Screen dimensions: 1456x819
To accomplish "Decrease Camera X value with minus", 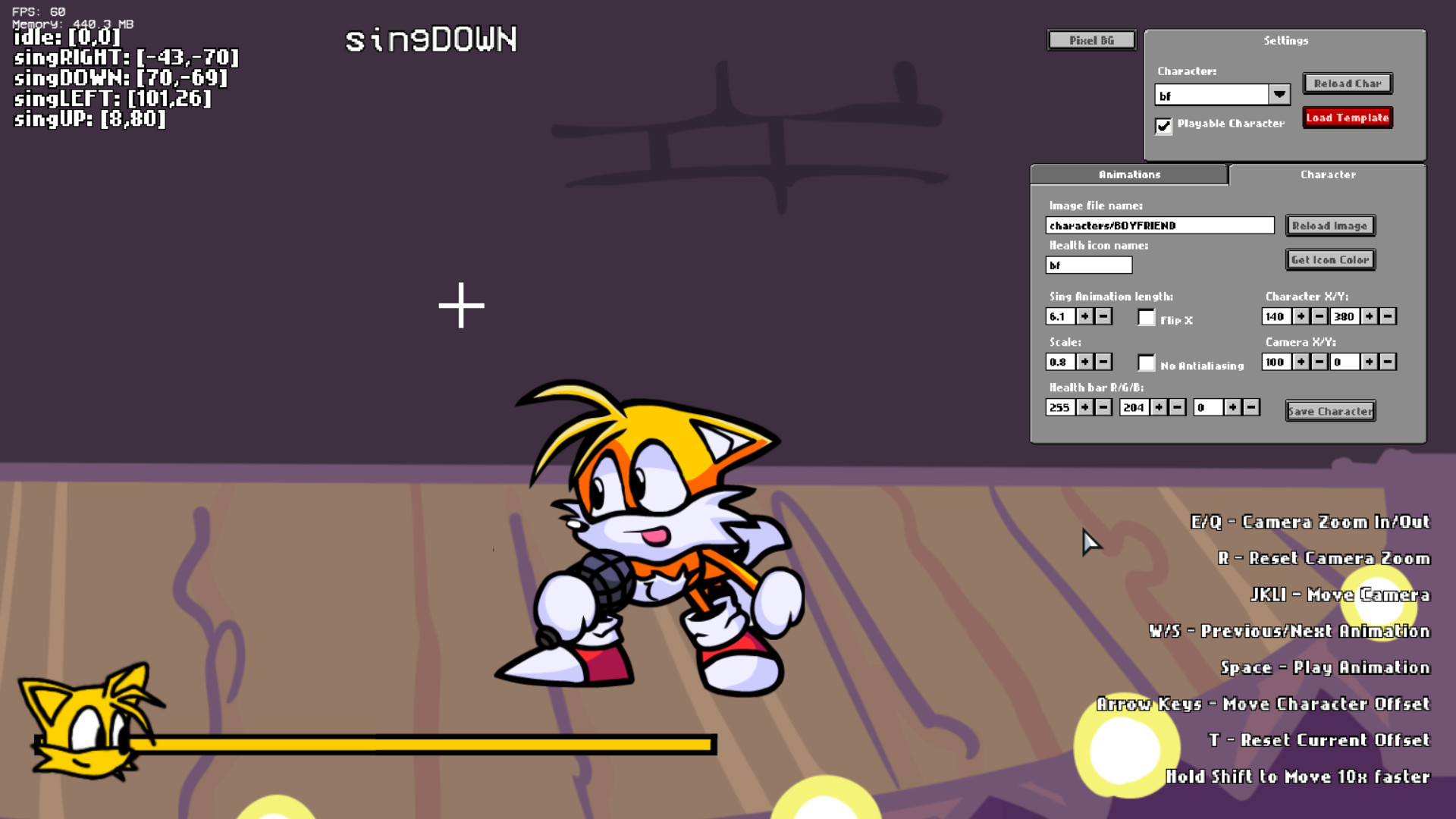I will pyautogui.click(x=1319, y=362).
